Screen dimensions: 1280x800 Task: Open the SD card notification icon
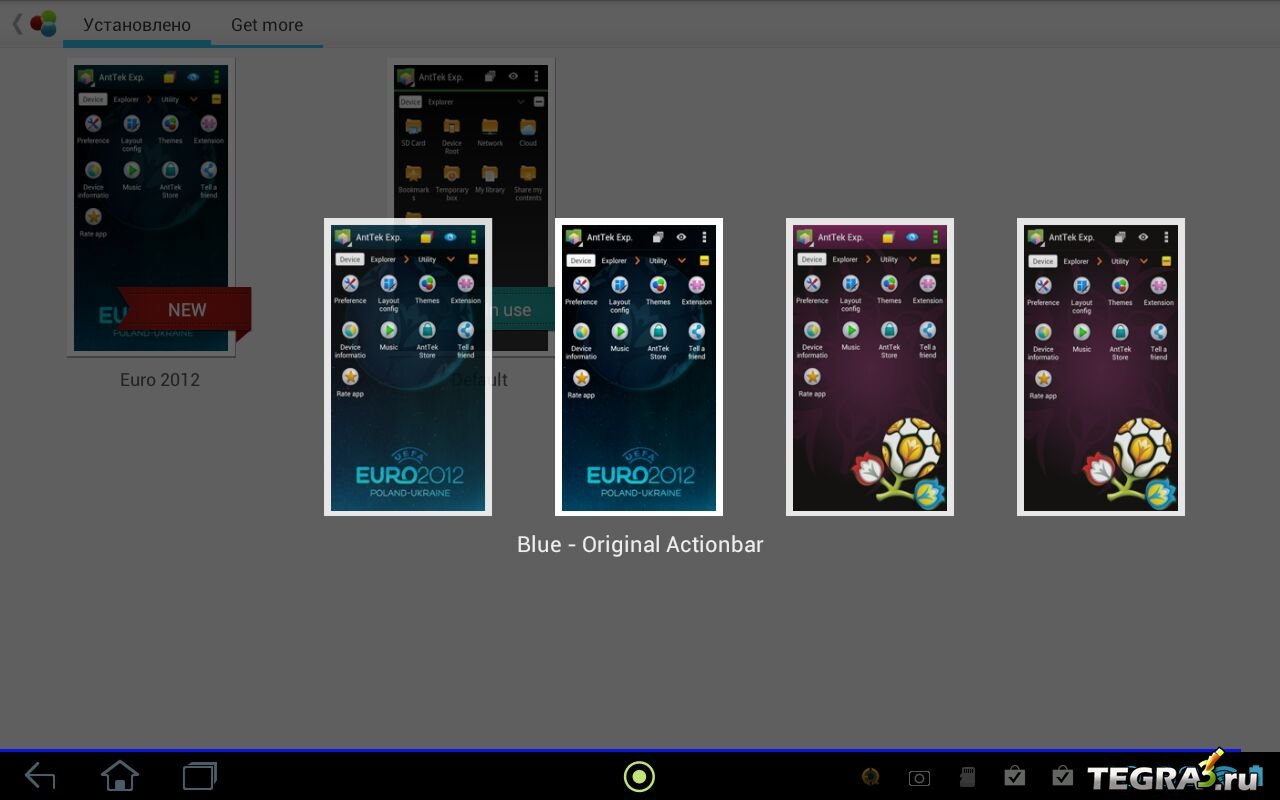pyautogui.click(x=967, y=777)
